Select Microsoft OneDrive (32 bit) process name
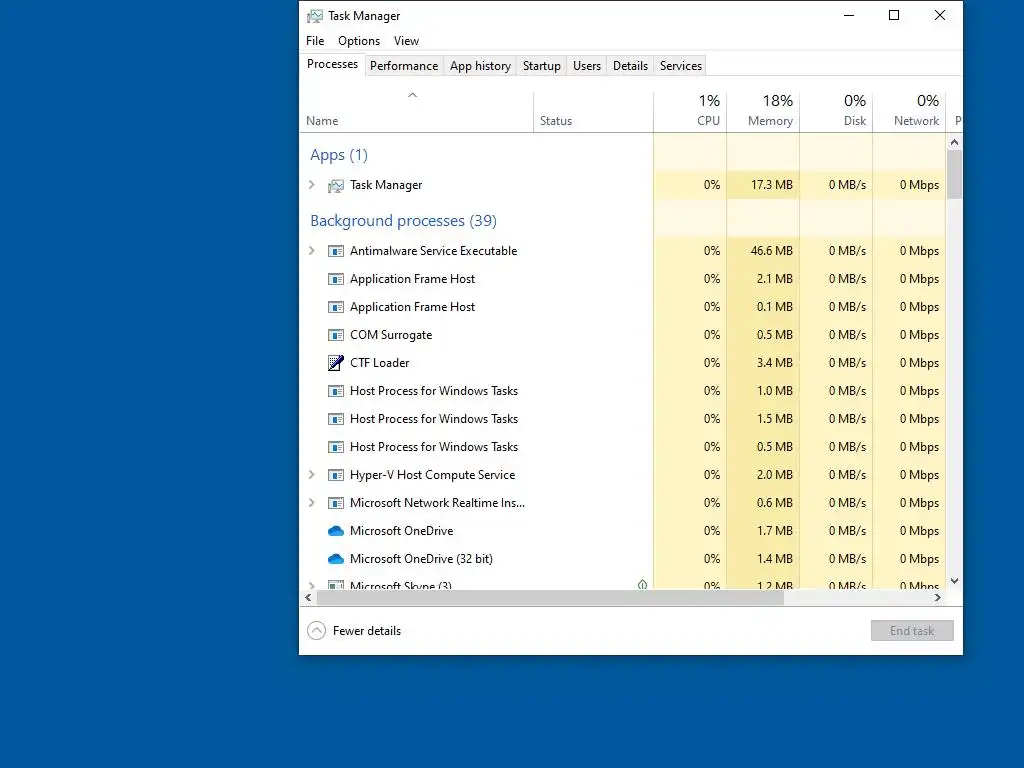Viewport: 1024px width, 768px height. 421,559
